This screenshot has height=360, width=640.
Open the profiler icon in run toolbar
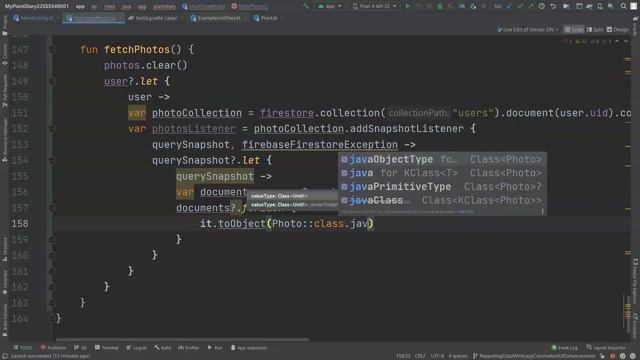(462, 6)
